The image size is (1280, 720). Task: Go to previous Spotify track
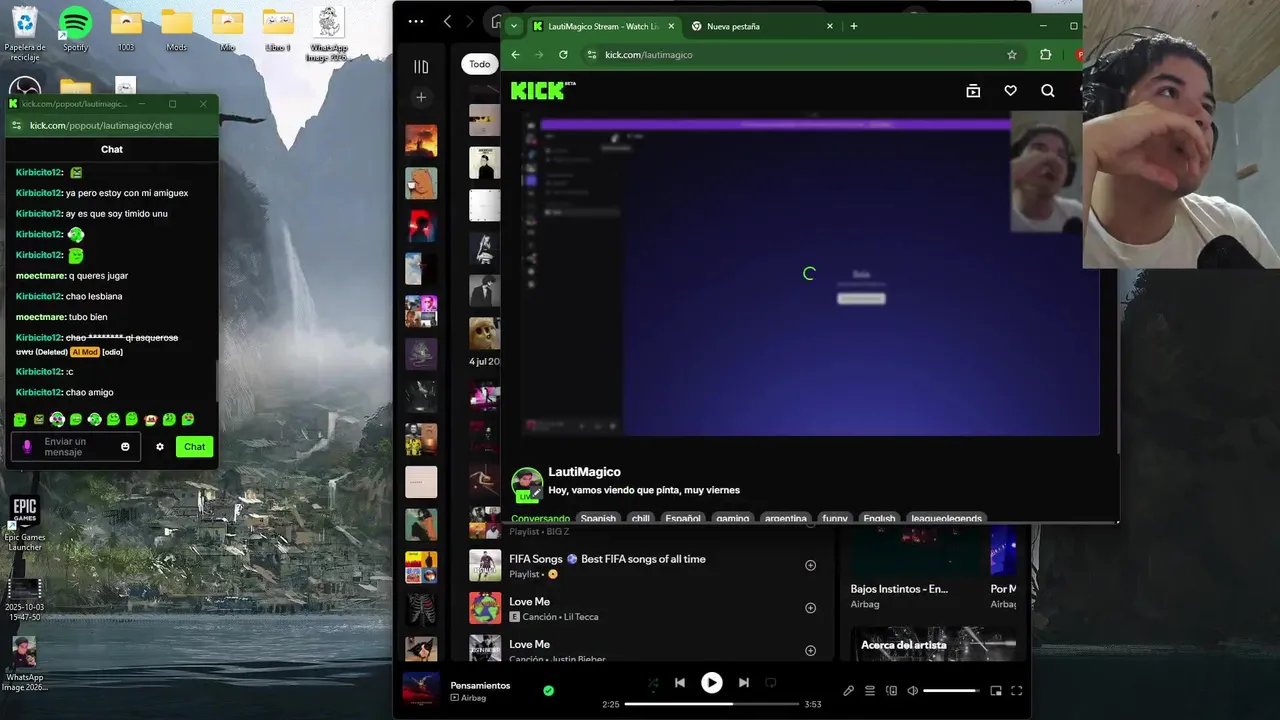click(x=679, y=683)
